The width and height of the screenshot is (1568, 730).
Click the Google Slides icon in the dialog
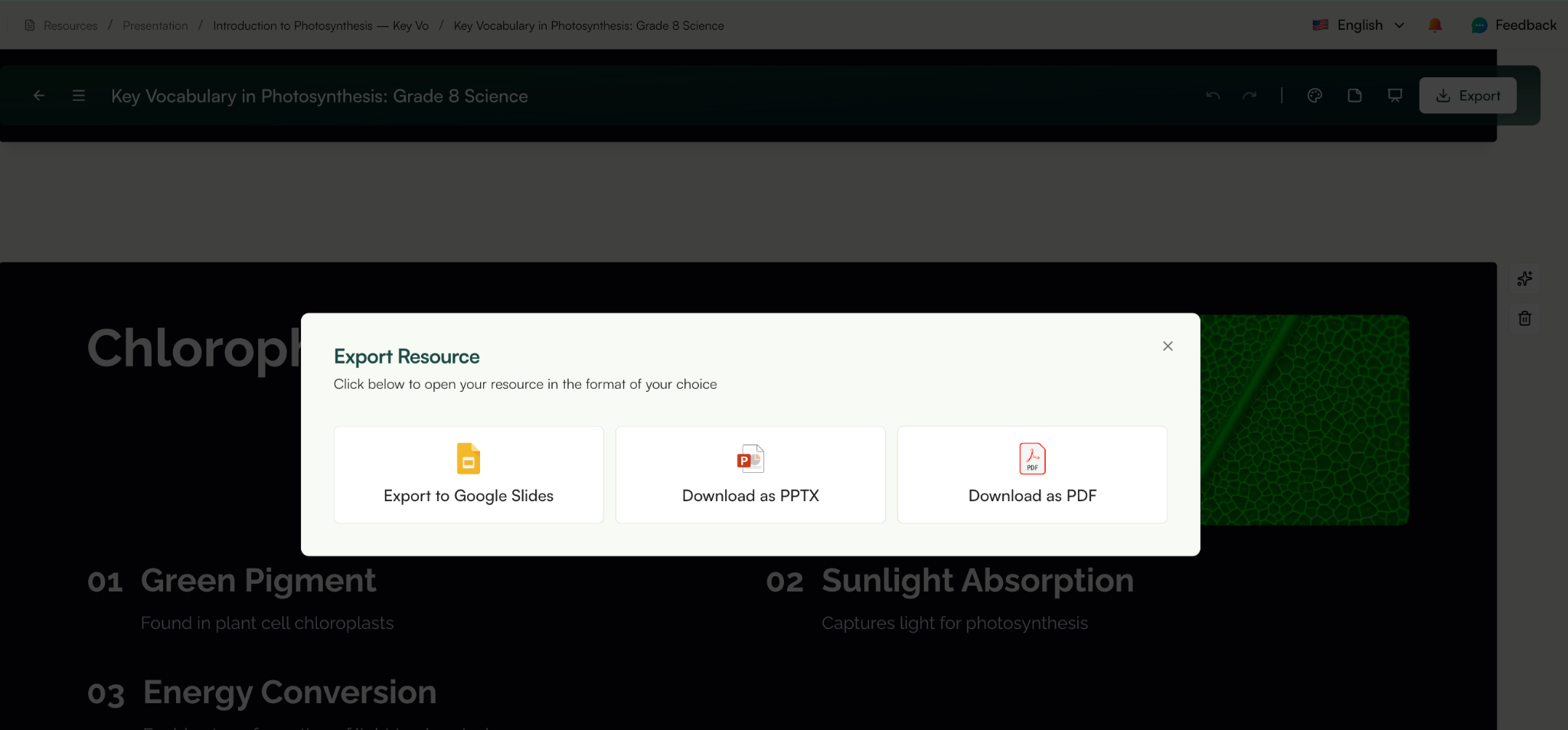[x=468, y=458]
